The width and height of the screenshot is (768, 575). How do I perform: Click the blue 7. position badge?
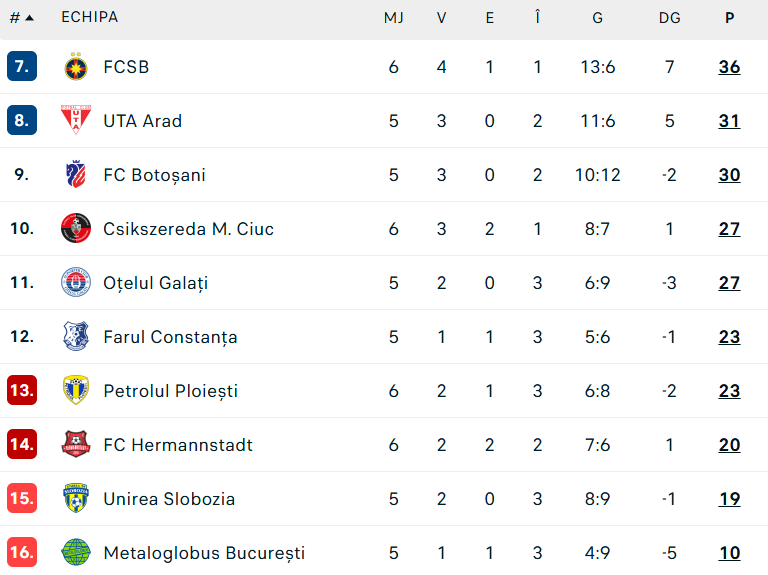click(x=22, y=67)
